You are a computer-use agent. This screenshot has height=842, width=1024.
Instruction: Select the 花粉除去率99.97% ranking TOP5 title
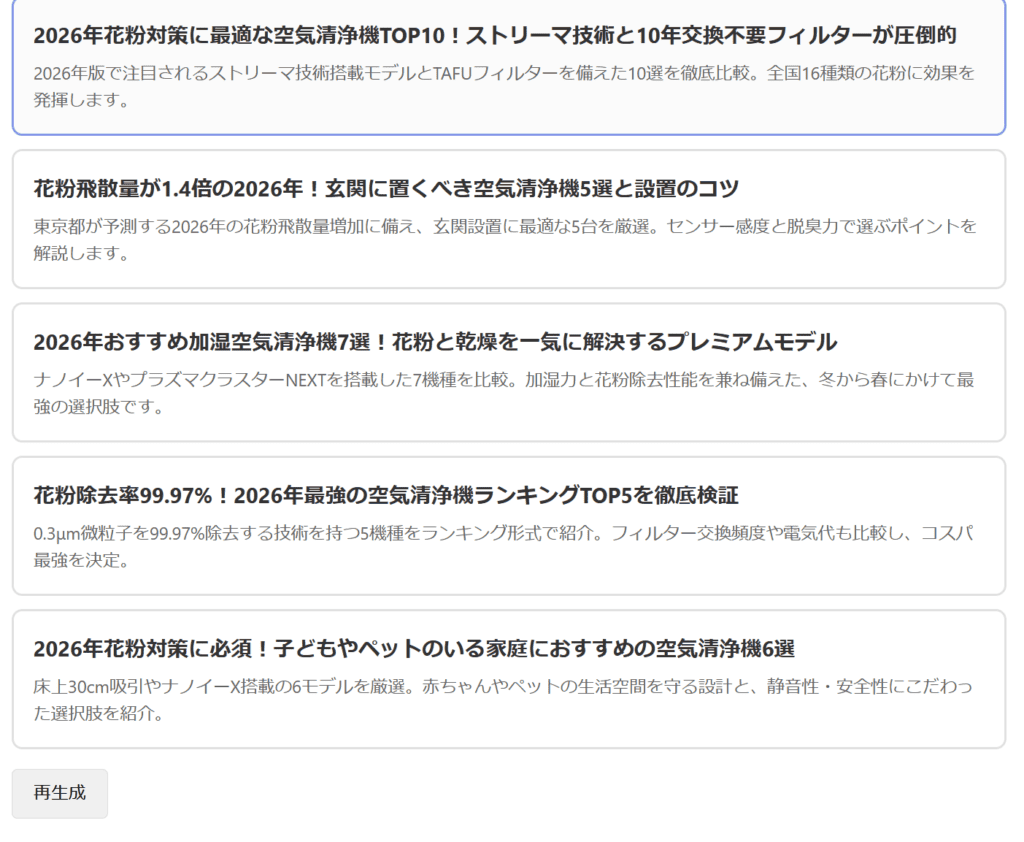[385, 495]
